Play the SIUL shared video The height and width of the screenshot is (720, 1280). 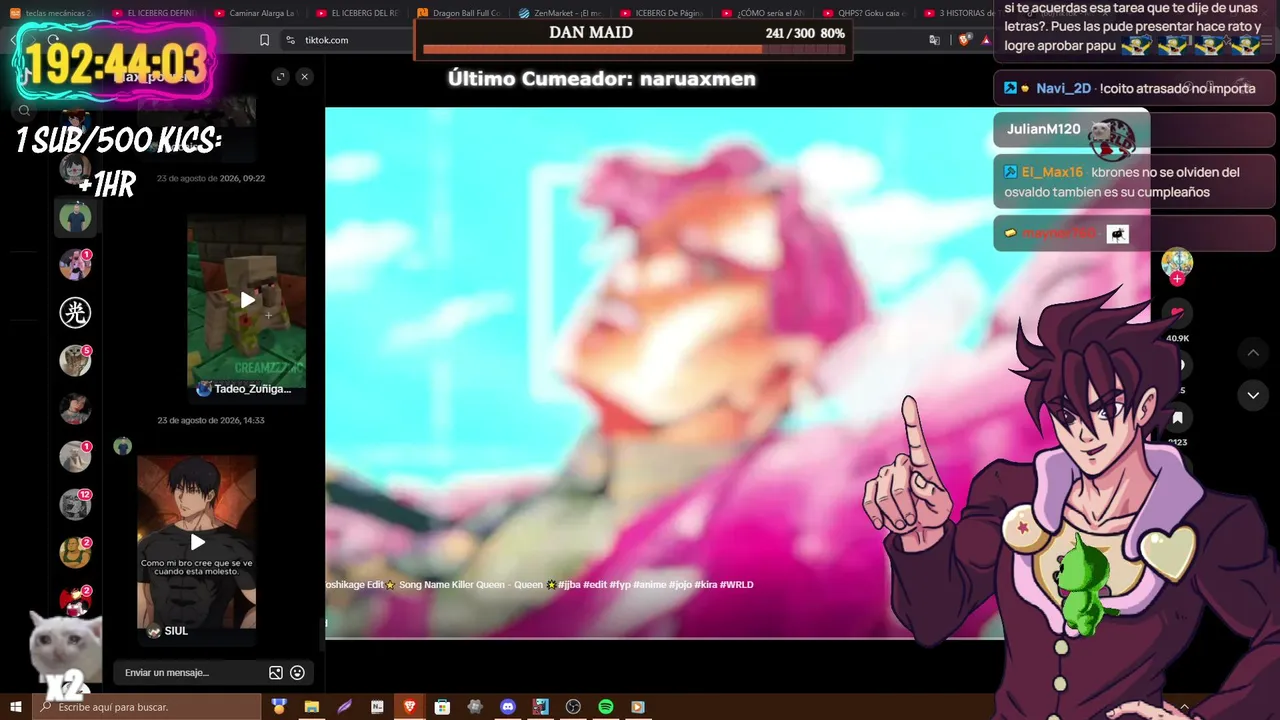point(197,542)
